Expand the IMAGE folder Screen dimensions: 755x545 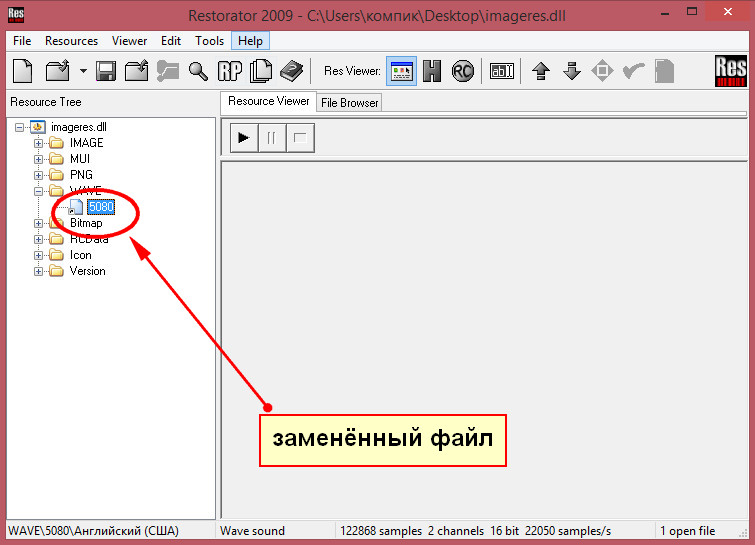[39, 143]
